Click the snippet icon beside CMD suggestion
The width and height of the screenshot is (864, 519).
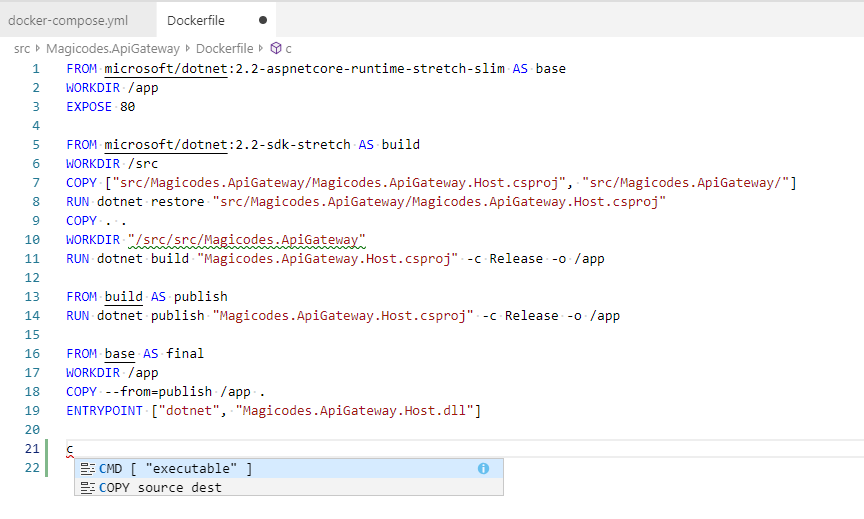click(88, 468)
